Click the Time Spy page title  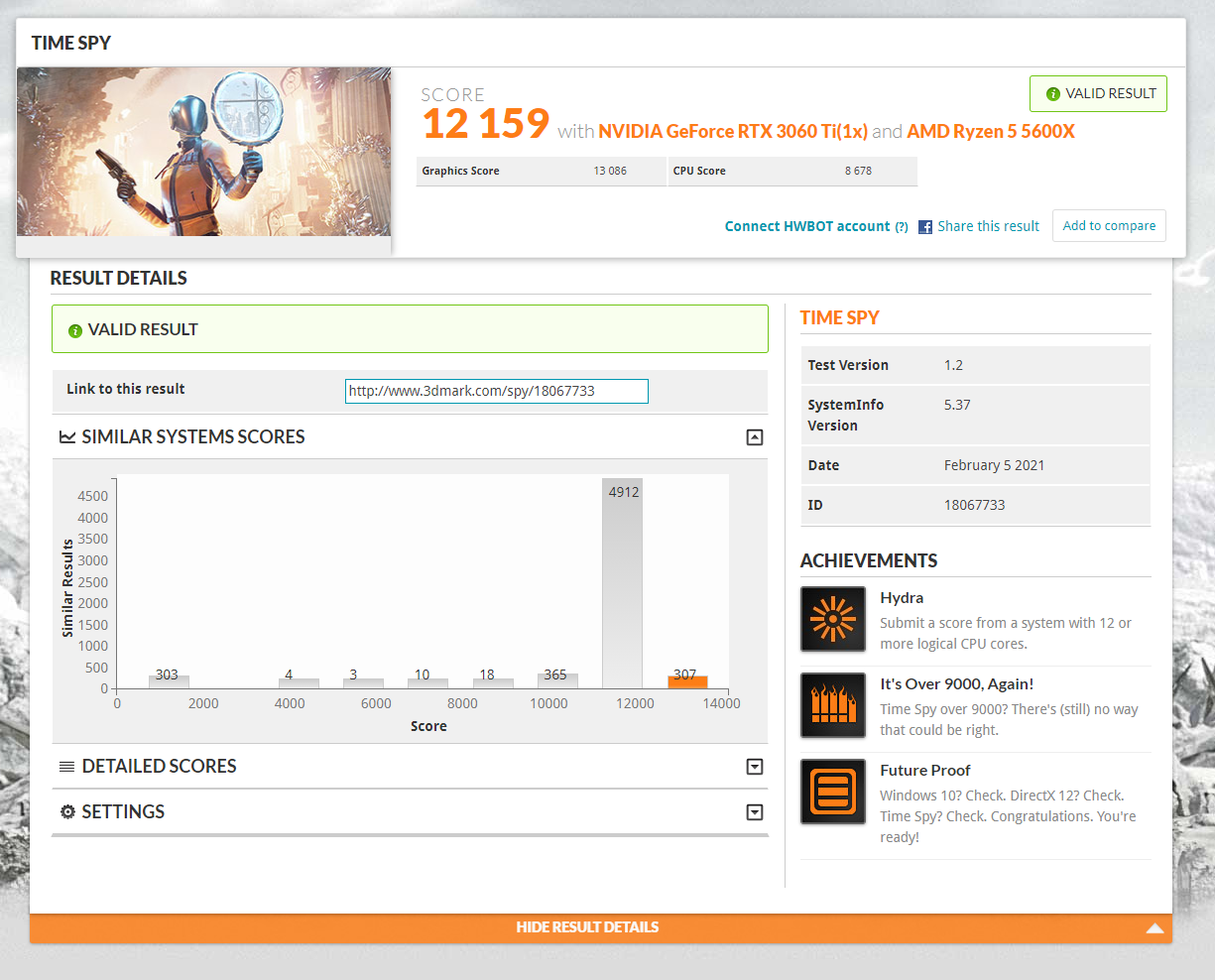click(x=71, y=43)
